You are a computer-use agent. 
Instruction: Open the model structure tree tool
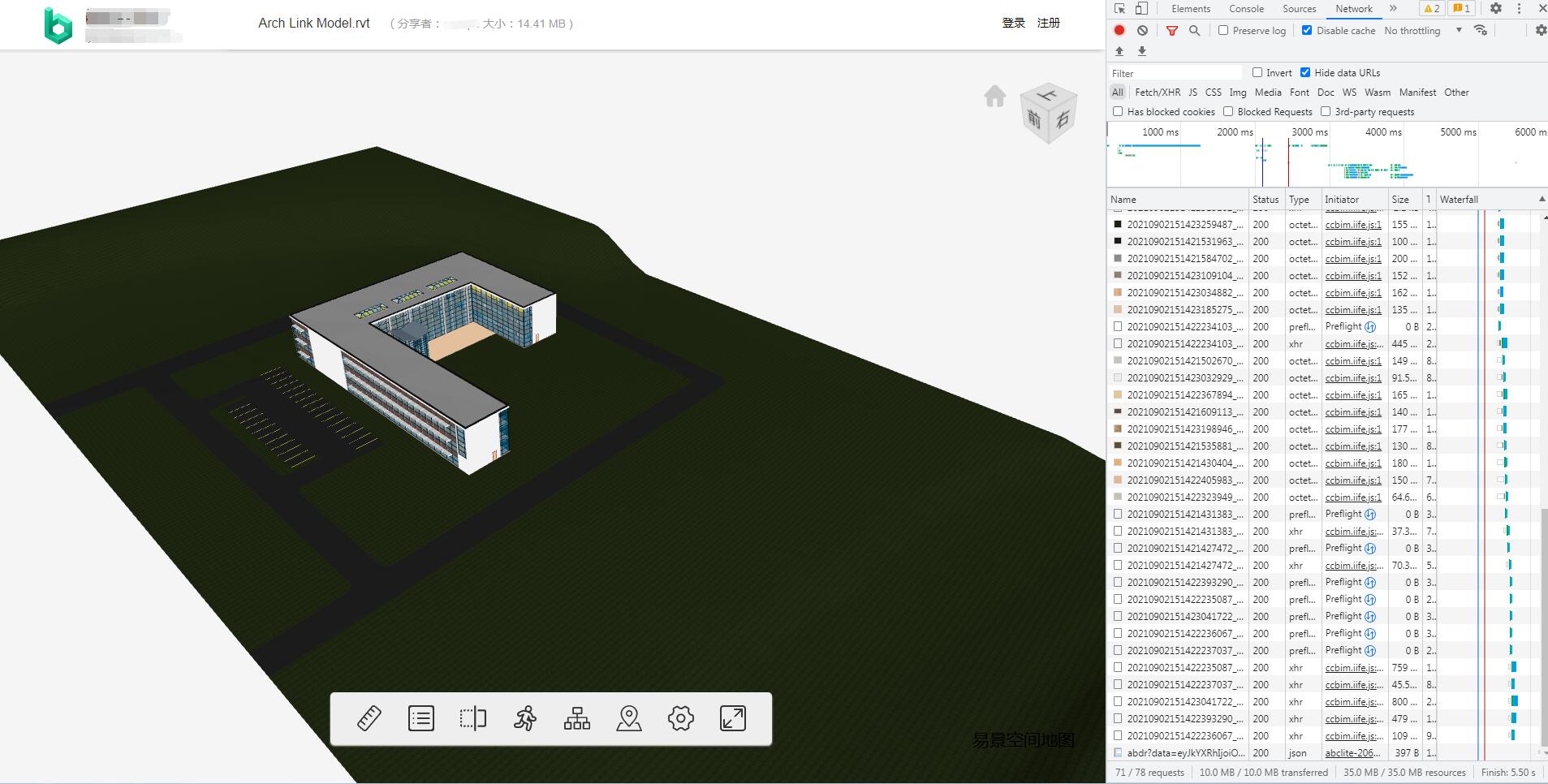tap(577, 717)
